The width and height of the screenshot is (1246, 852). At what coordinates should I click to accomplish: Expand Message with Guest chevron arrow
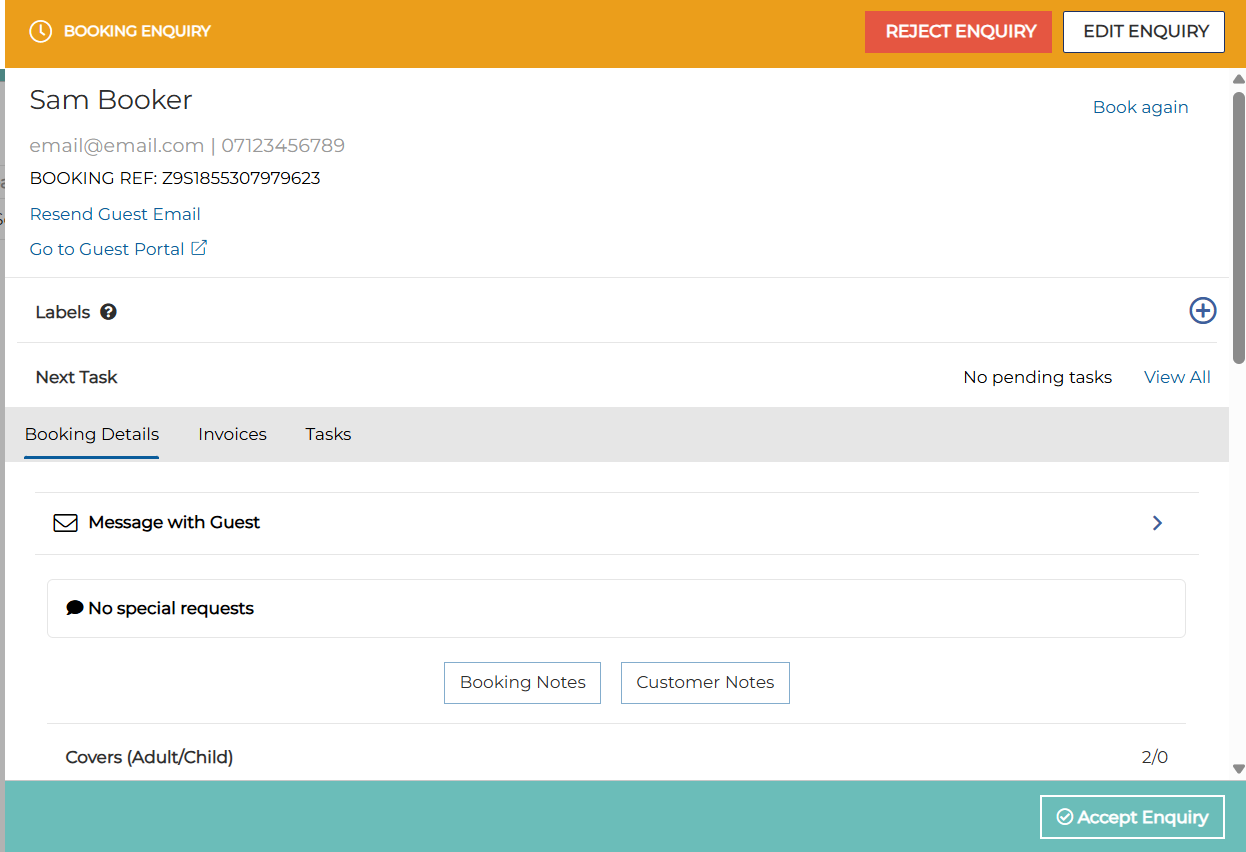point(1157,523)
